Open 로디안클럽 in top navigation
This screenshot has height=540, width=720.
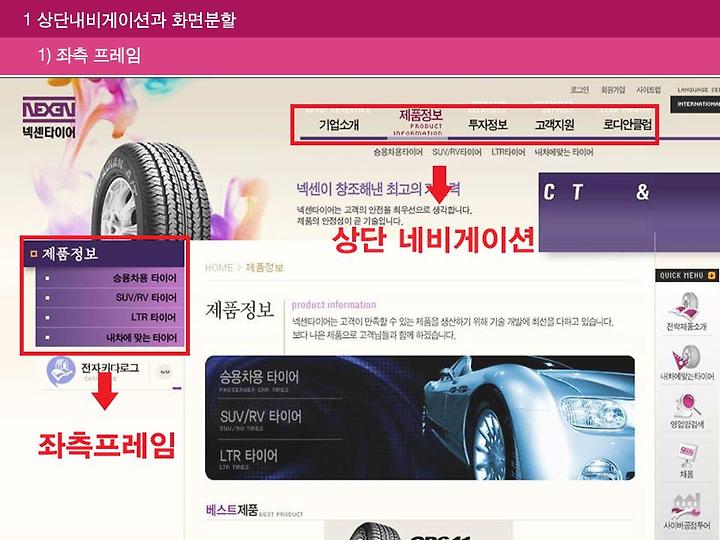tap(627, 124)
